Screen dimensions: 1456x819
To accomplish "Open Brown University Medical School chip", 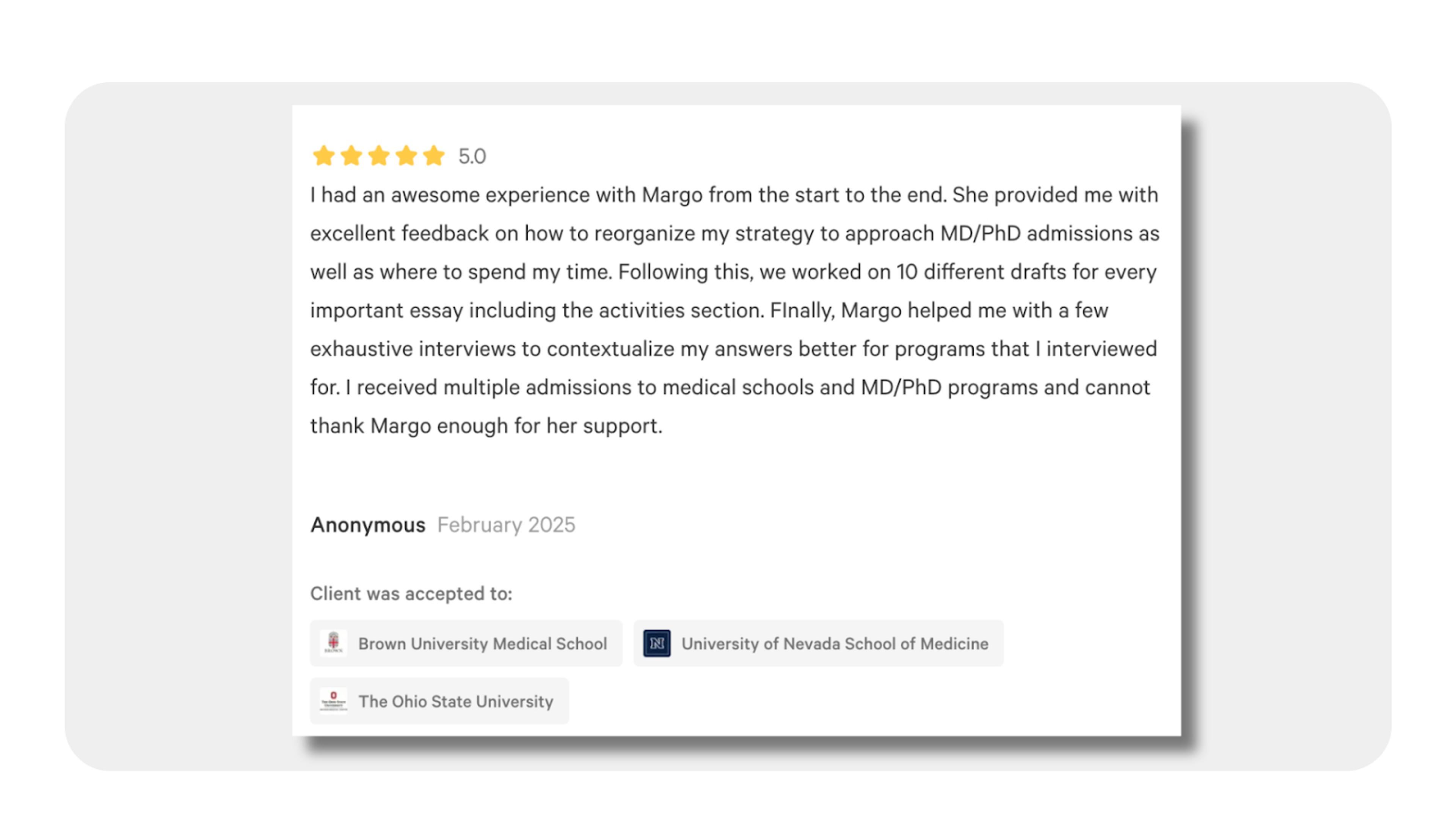I will (x=466, y=643).
